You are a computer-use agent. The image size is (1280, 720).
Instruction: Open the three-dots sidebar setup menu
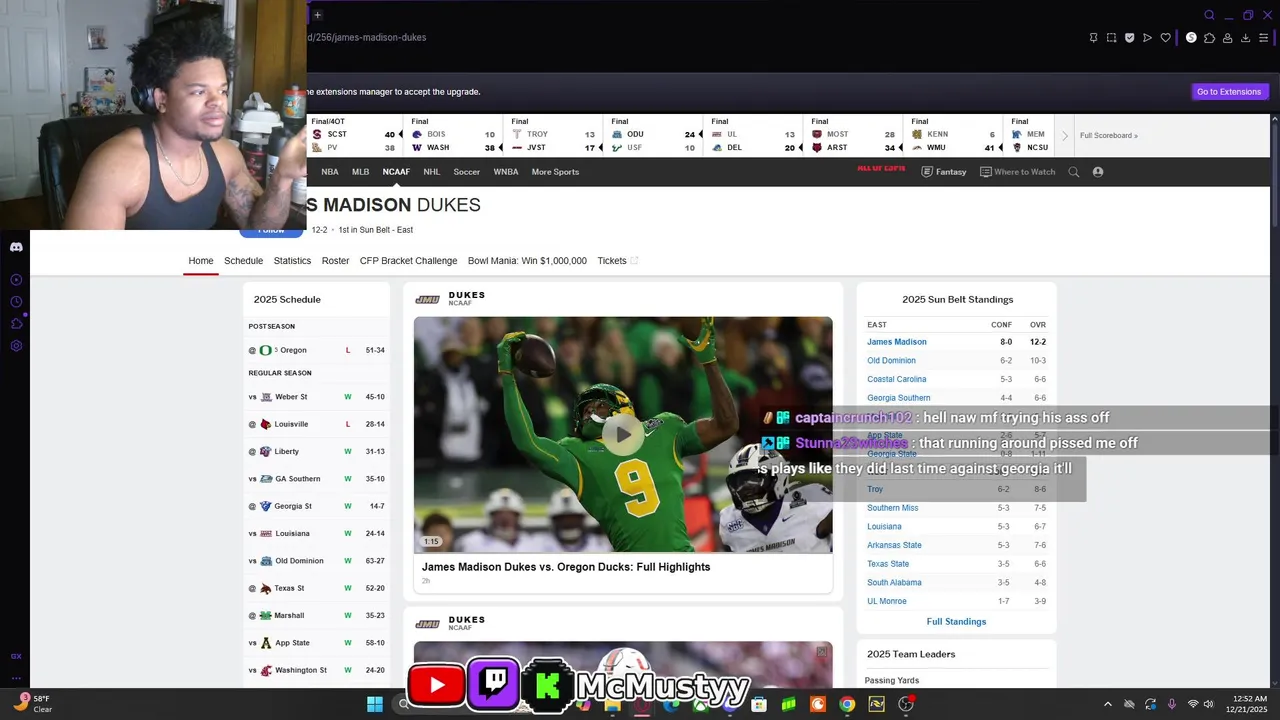click(16, 678)
